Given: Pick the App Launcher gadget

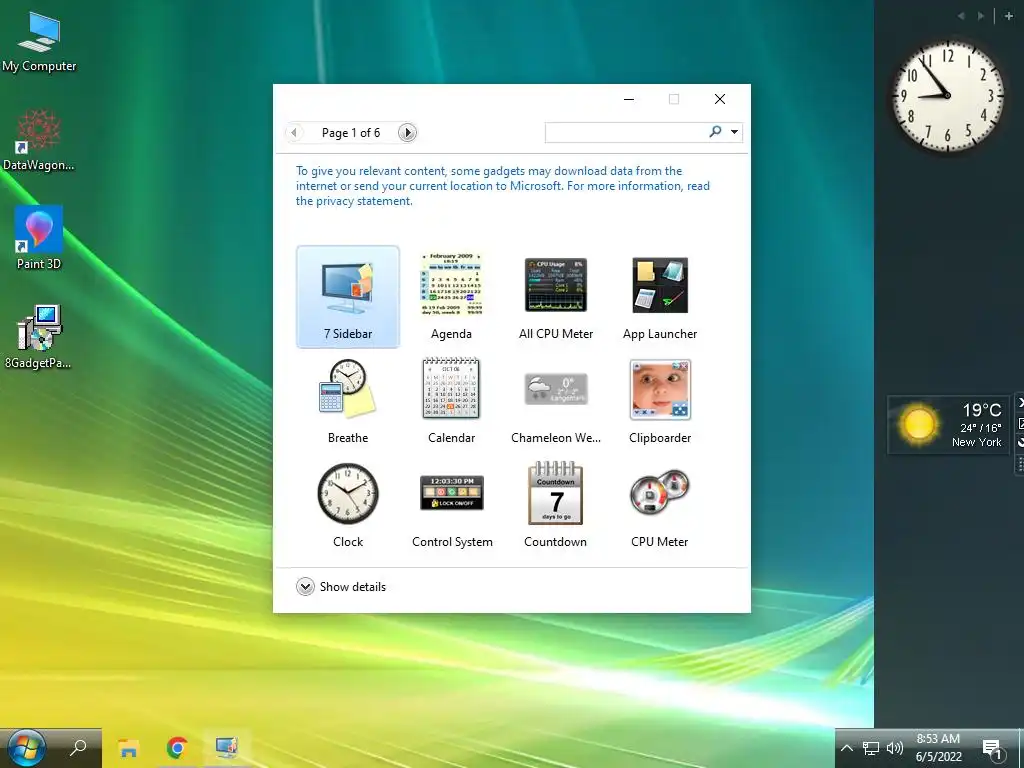Looking at the screenshot, I should (660, 296).
